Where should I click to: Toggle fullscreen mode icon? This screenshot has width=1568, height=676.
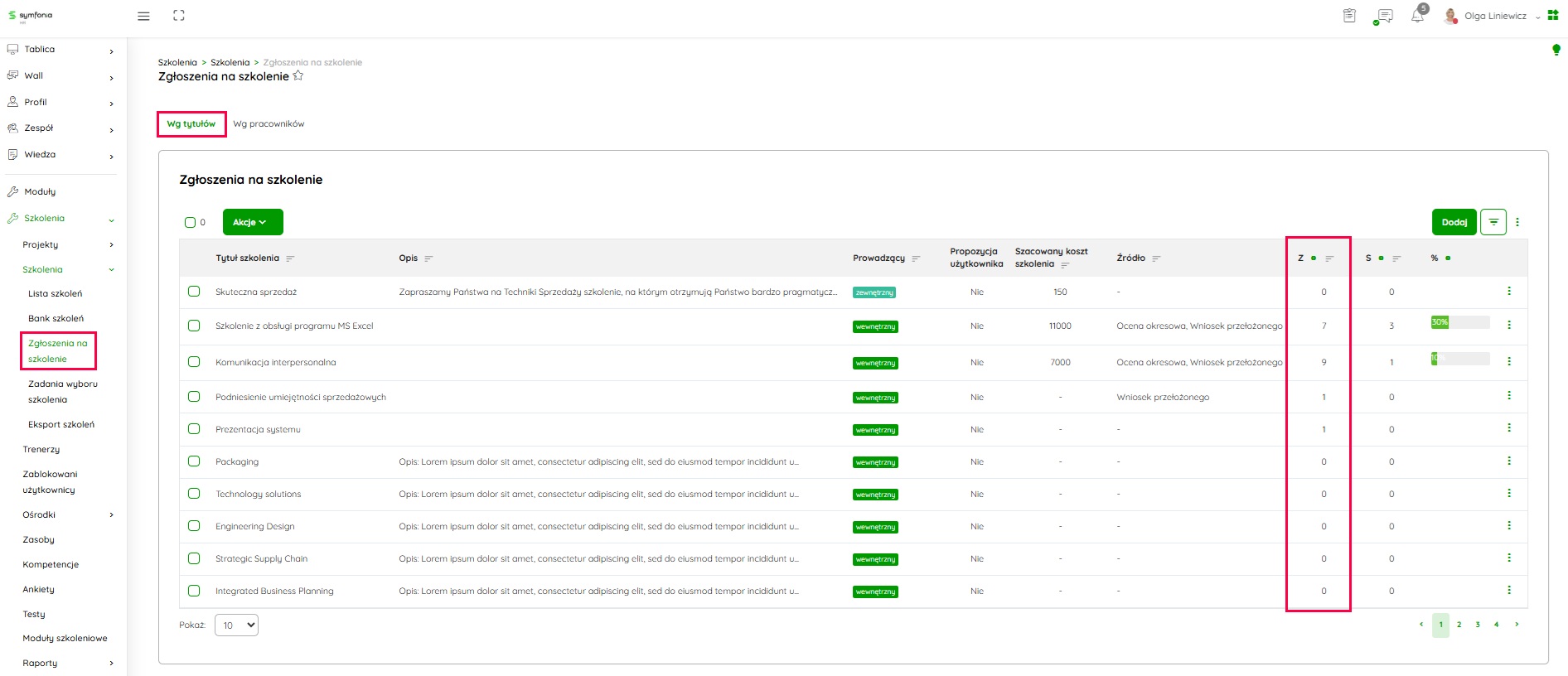tap(179, 16)
